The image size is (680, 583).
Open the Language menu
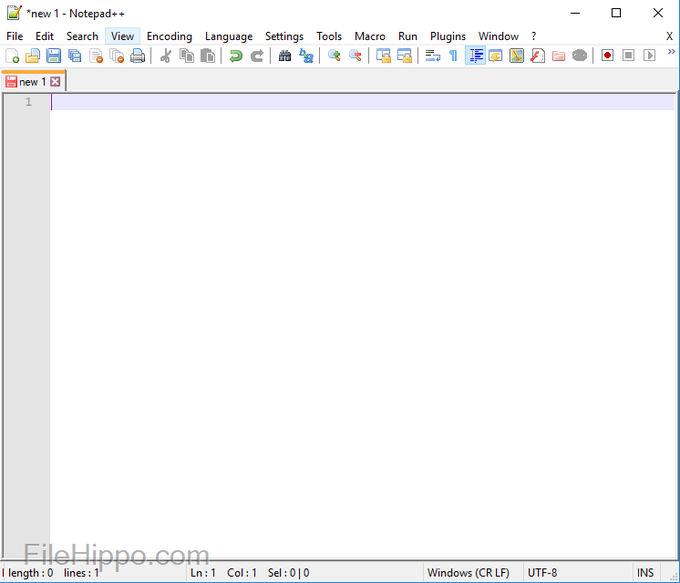coord(228,36)
